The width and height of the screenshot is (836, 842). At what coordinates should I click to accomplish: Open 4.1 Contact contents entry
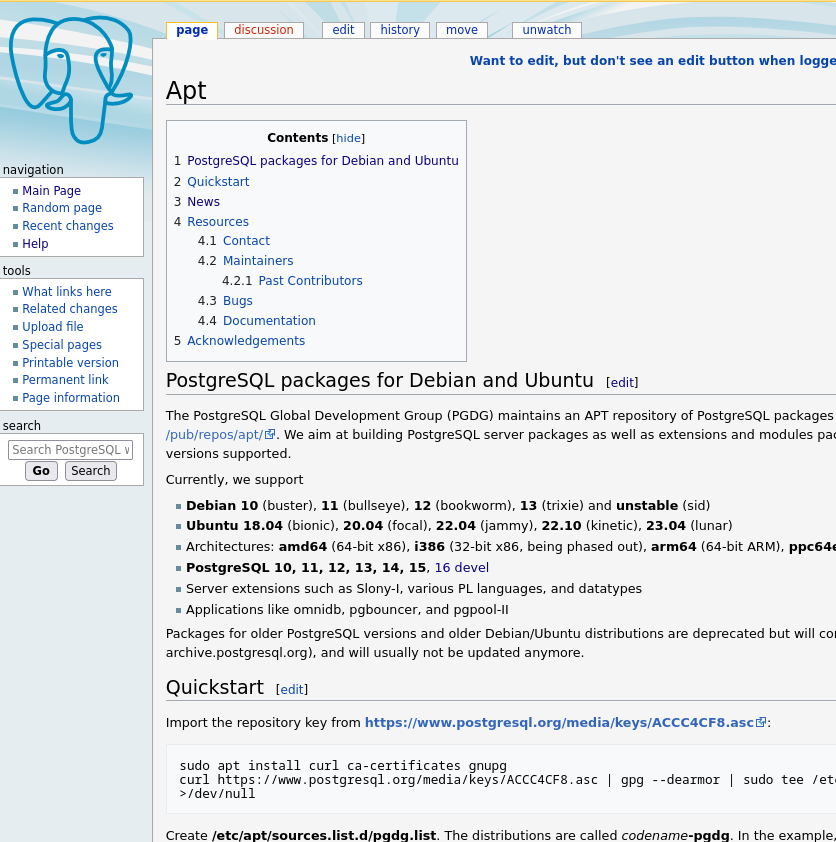[246, 241]
